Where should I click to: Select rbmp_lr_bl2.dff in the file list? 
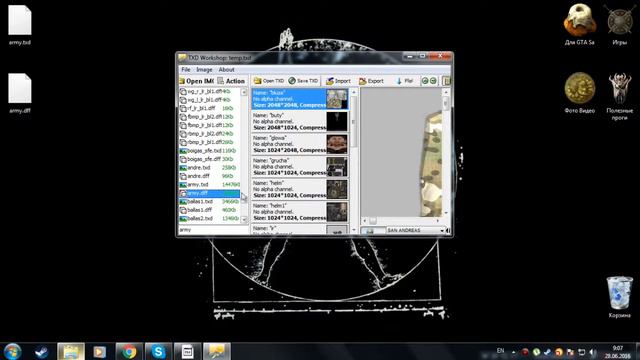pos(209,133)
